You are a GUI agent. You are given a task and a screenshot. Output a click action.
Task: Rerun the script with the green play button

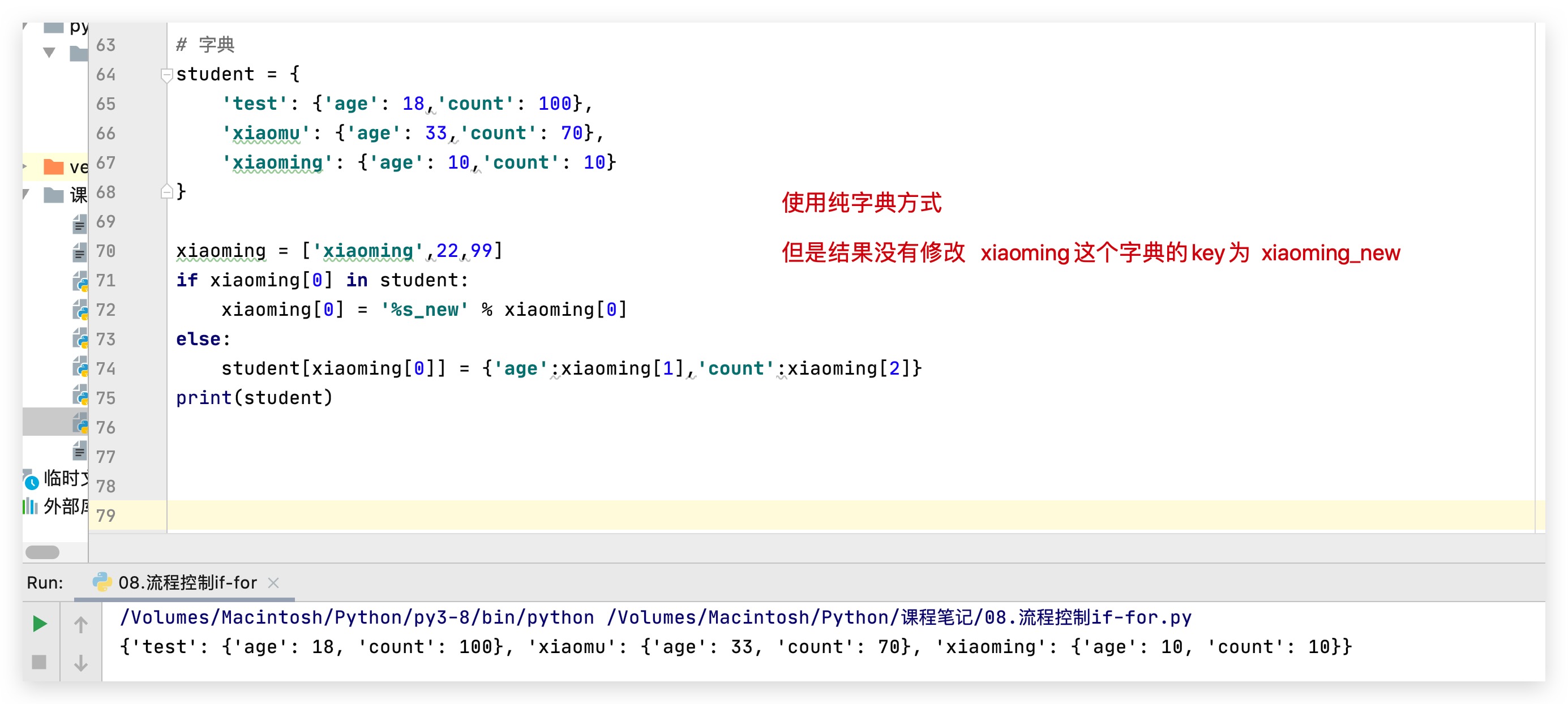(x=40, y=623)
